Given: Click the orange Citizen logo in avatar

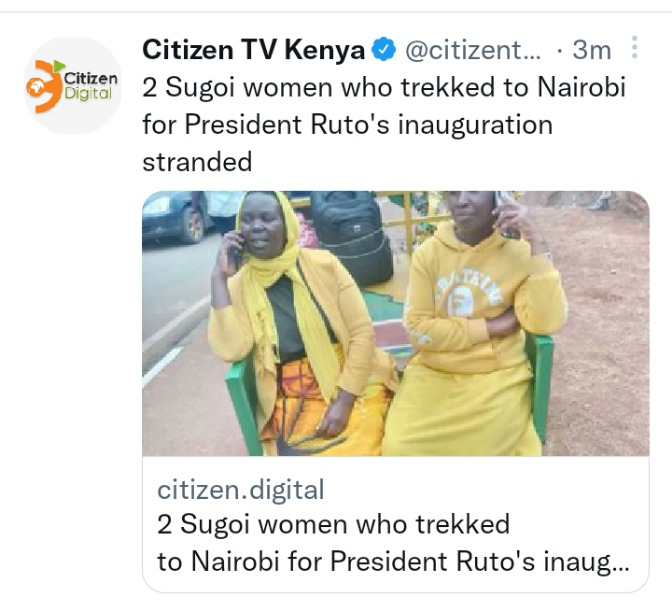Looking at the screenshot, I should [45, 86].
